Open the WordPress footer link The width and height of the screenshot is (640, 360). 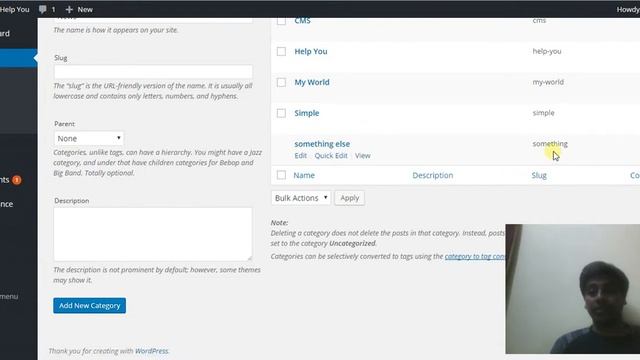click(x=151, y=351)
